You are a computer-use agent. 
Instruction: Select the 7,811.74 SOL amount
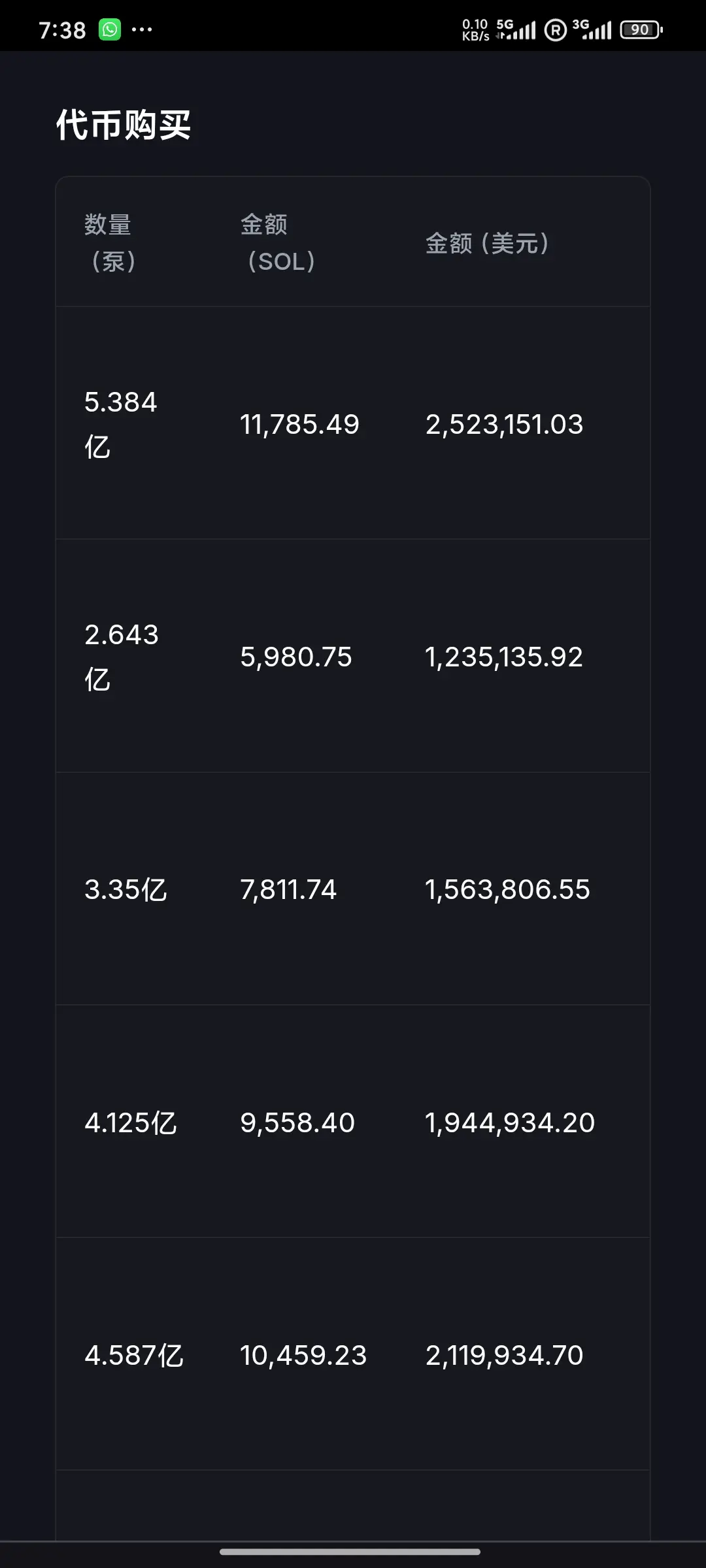(x=288, y=890)
